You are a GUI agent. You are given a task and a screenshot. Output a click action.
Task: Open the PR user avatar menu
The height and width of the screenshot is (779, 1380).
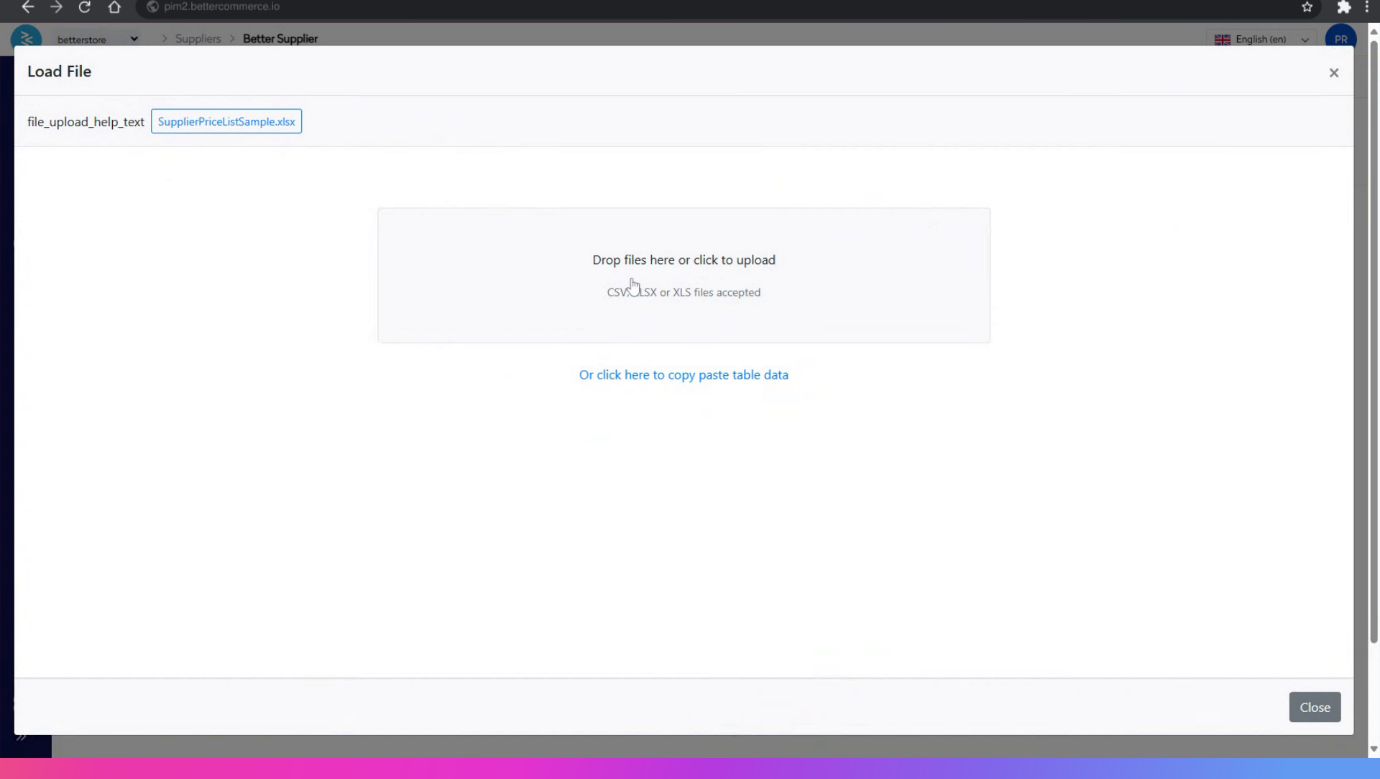[x=1340, y=38]
